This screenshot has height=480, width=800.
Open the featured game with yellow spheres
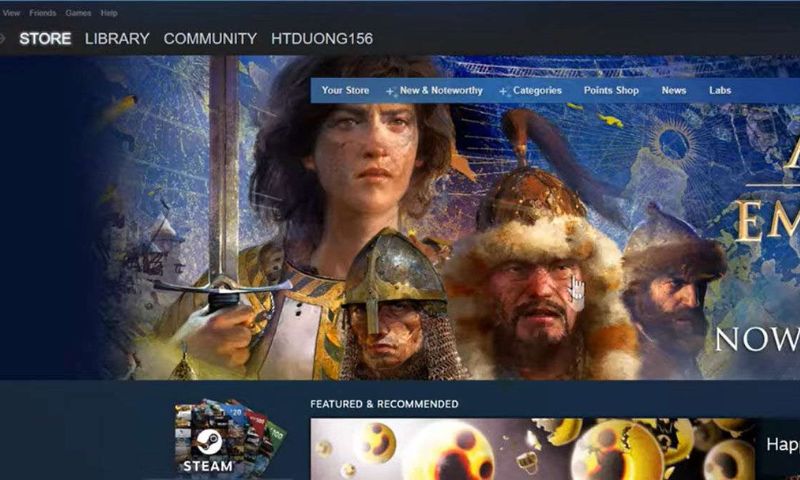pyautogui.click(x=533, y=449)
